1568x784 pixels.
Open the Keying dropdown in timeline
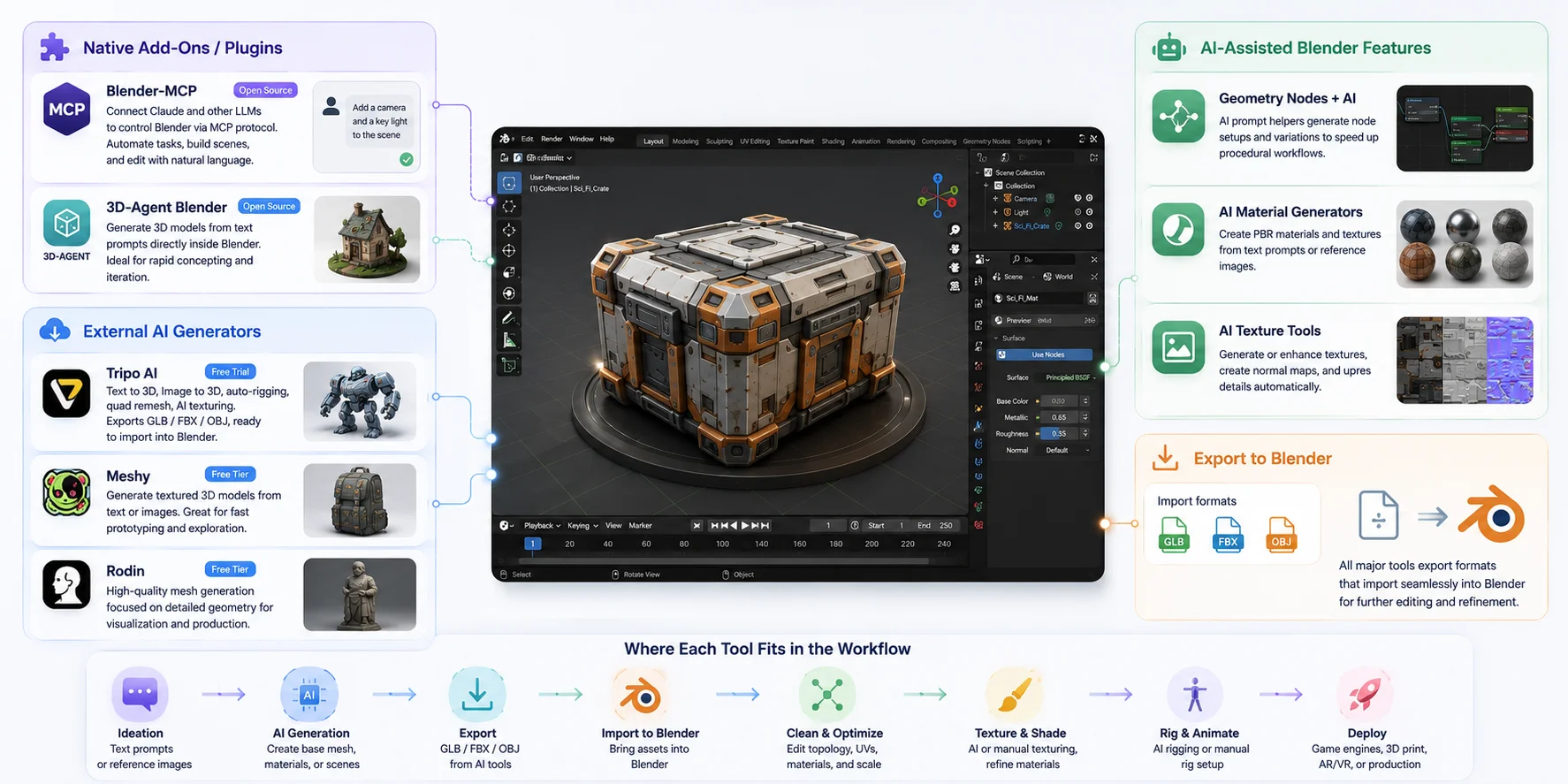[x=582, y=526]
